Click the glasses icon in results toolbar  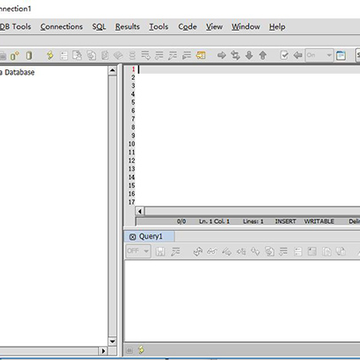tap(212, 252)
